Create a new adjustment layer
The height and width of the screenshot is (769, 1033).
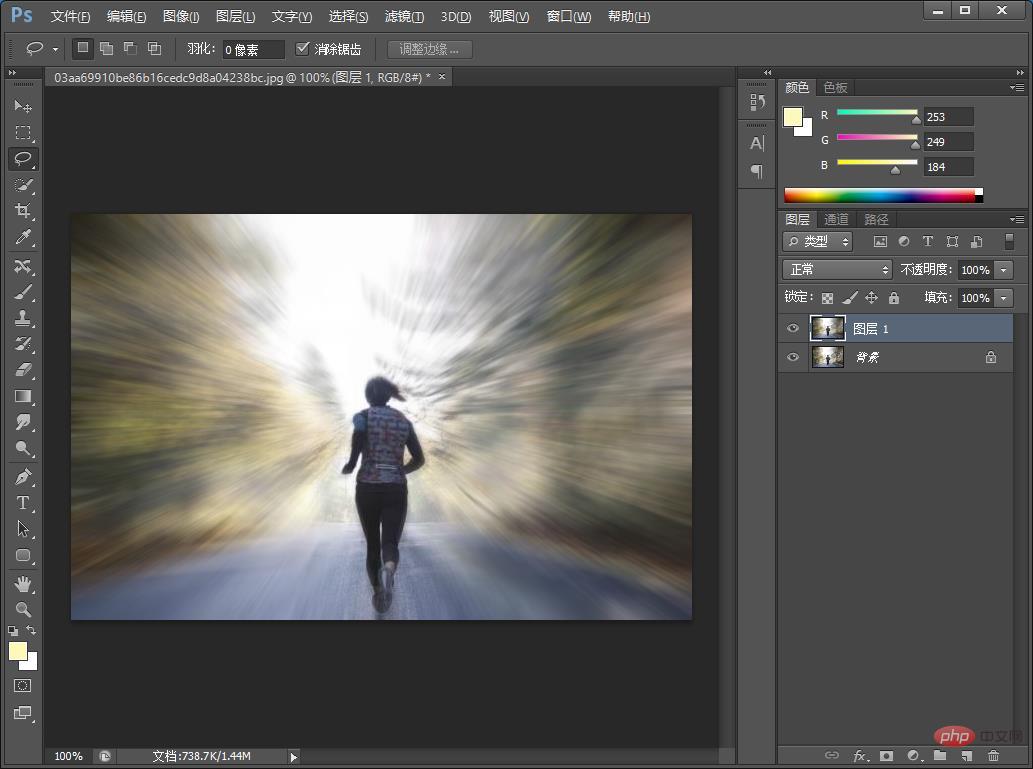coord(913,755)
